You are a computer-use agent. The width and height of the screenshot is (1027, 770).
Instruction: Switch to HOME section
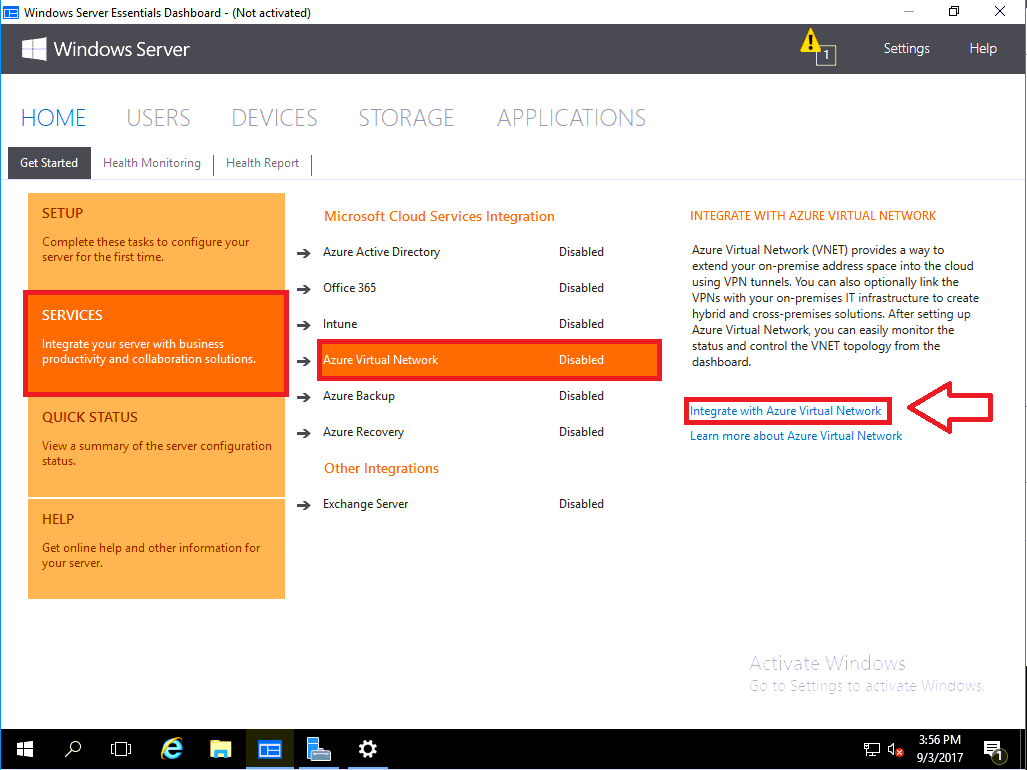click(x=53, y=118)
